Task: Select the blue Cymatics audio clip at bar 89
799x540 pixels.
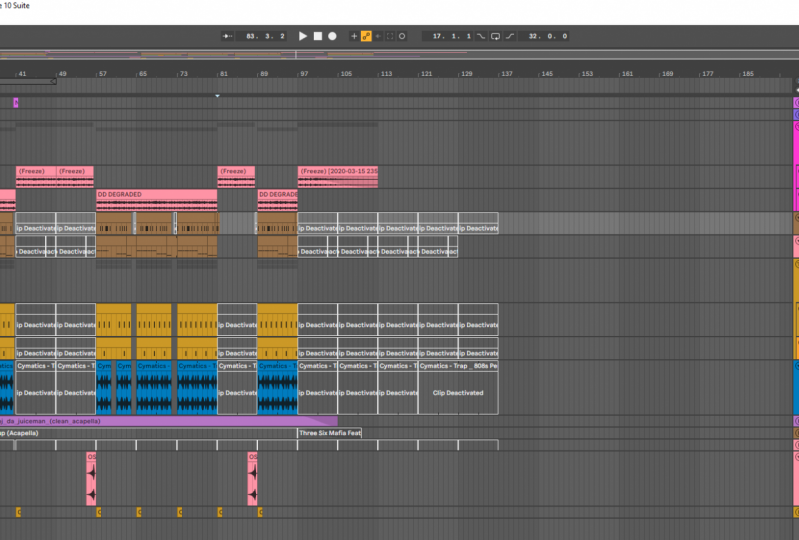Action: tap(277, 387)
